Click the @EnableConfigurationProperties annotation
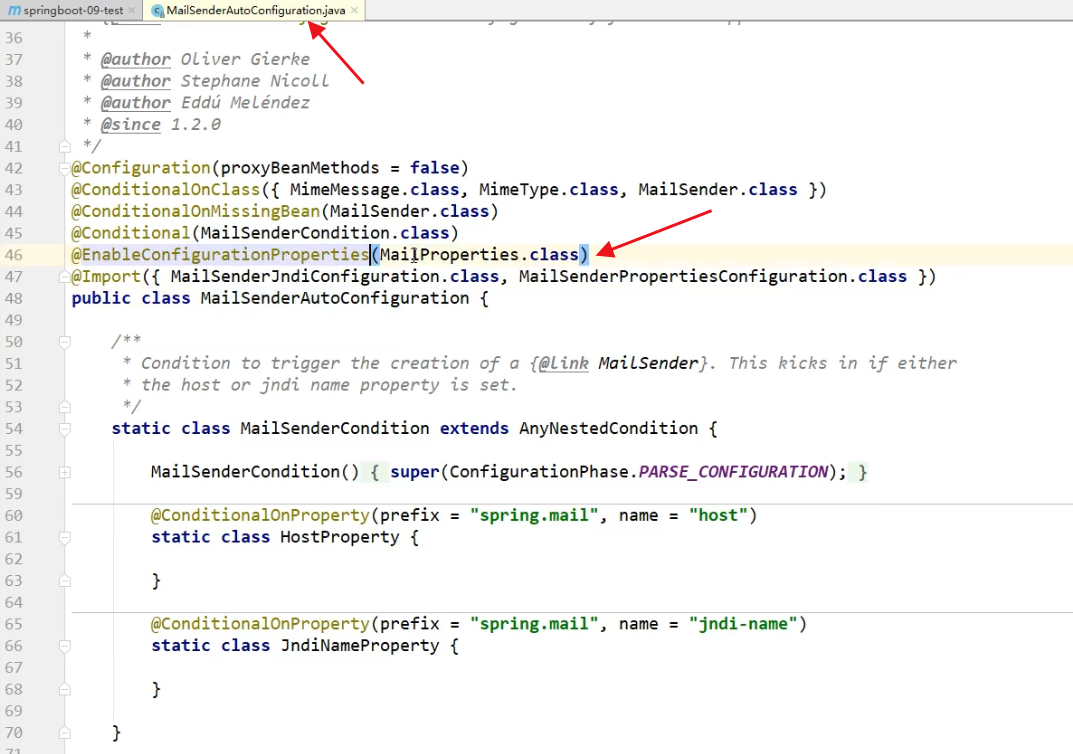The width and height of the screenshot is (1073, 754). (220, 255)
